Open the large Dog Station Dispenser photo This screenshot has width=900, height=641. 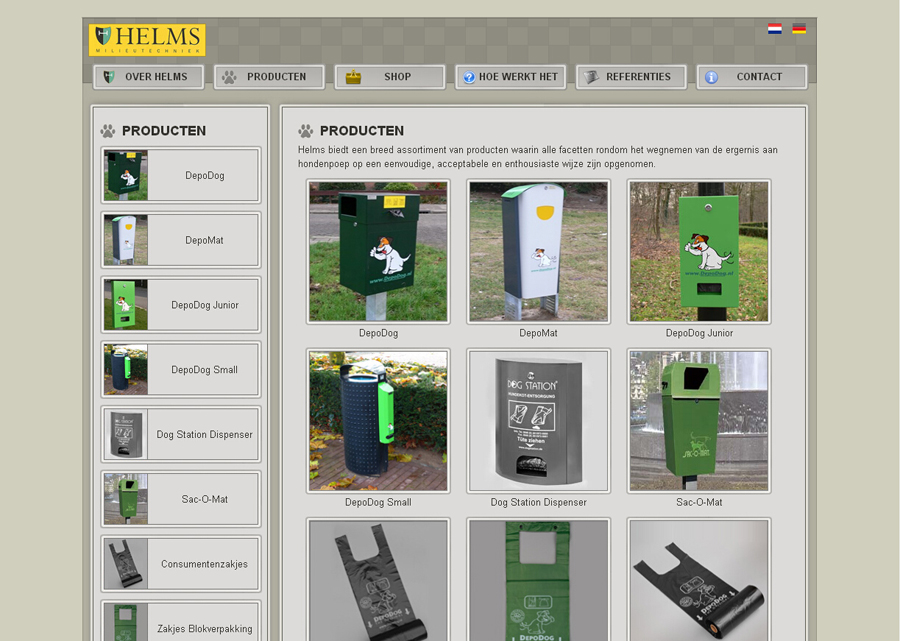pyautogui.click(x=538, y=421)
